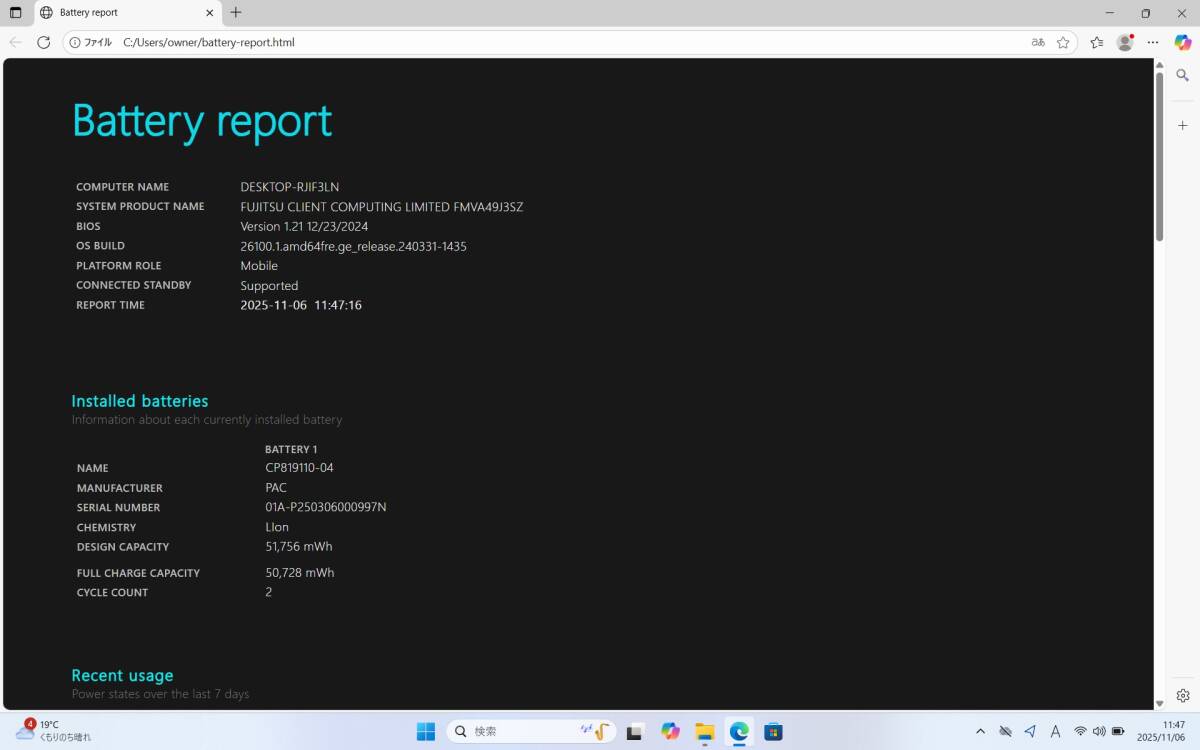
Task: Open Microsoft Store from the taskbar
Action: (773, 731)
